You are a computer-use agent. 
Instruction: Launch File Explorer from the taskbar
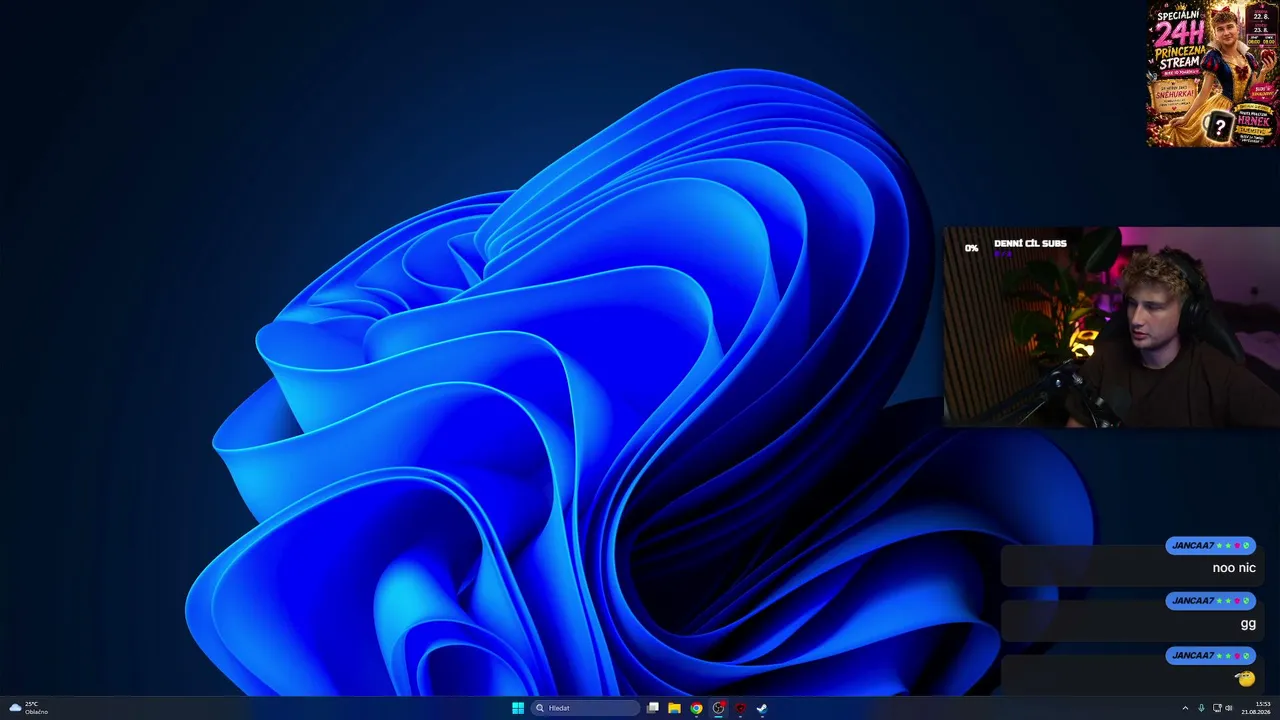coord(675,708)
